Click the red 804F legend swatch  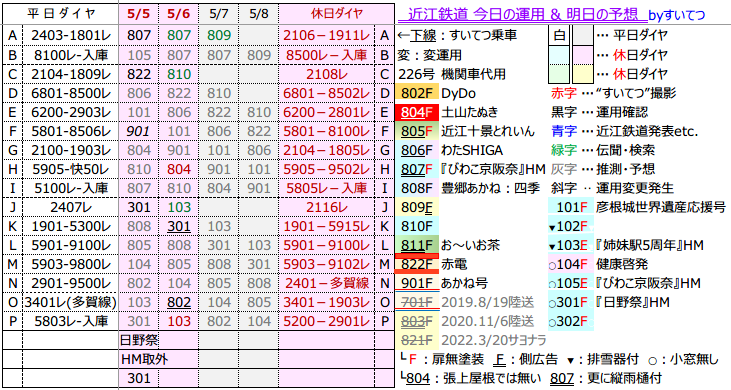click(x=417, y=112)
